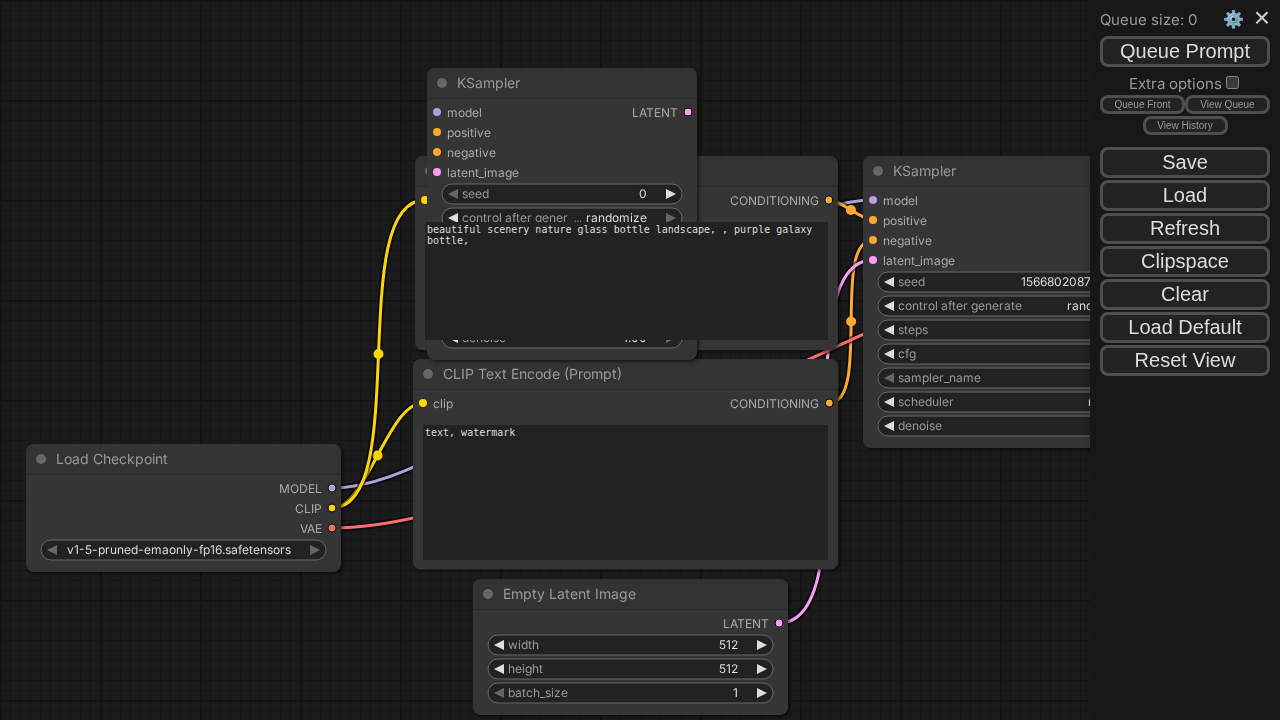Image resolution: width=1280 pixels, height=720 pixels.
Task: Click the Load Checkpoint VAE output dot
Action: pyautogui.click(x=332, y=529)
